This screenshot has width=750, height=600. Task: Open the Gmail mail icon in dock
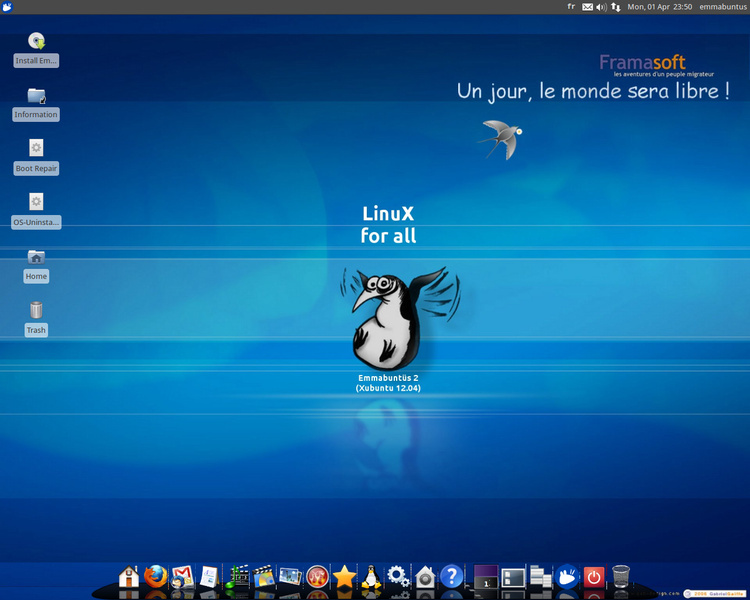[x=182, y=577]
